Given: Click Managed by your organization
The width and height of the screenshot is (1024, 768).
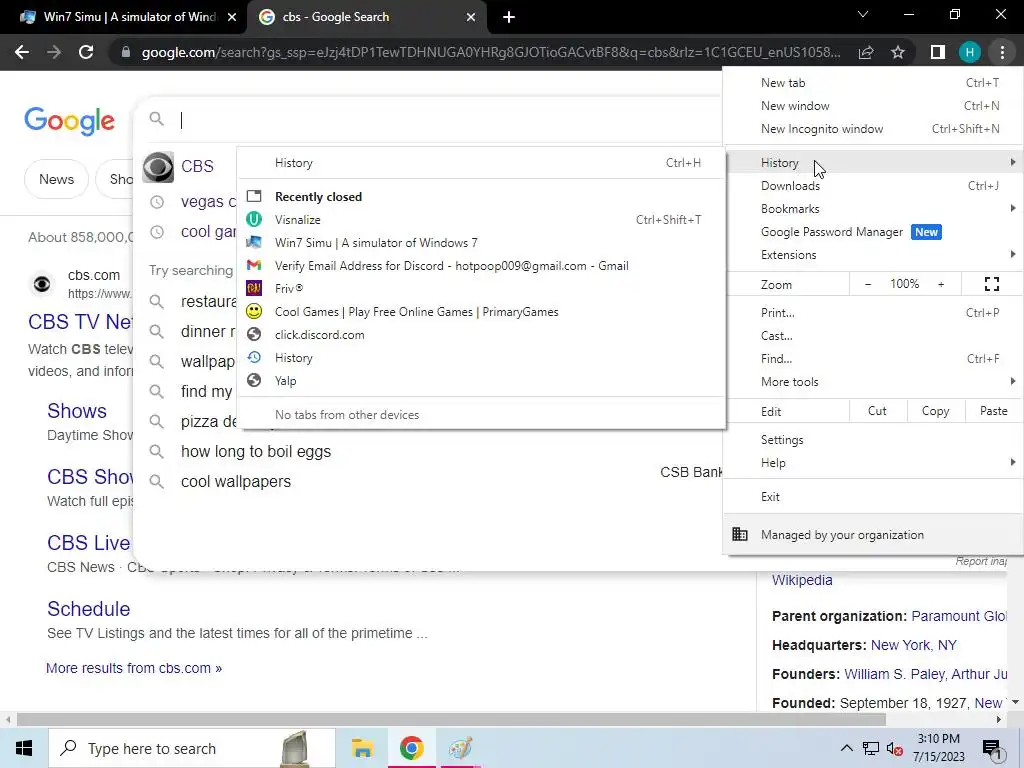Looking at the screenshot, I should (x=873, y=534).
